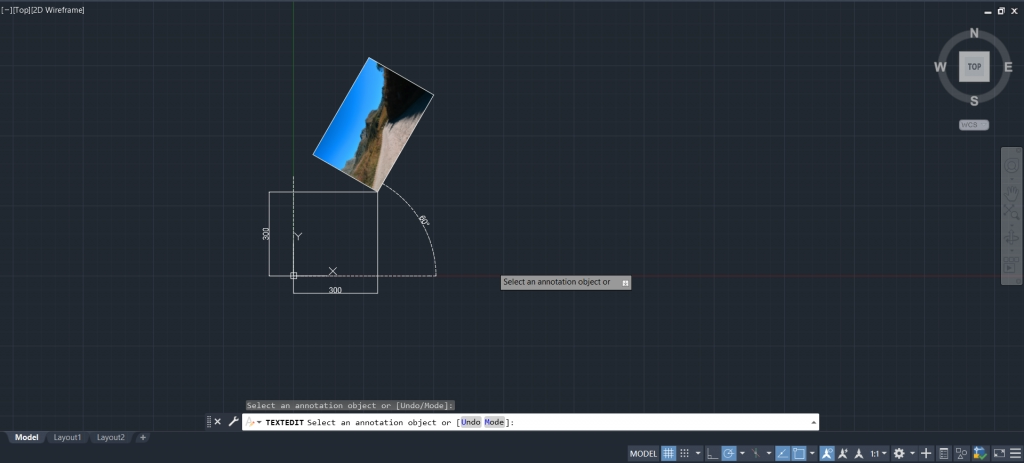Toggle object snap tracking
Screen dimensions: 1024x463
[782, 453]
